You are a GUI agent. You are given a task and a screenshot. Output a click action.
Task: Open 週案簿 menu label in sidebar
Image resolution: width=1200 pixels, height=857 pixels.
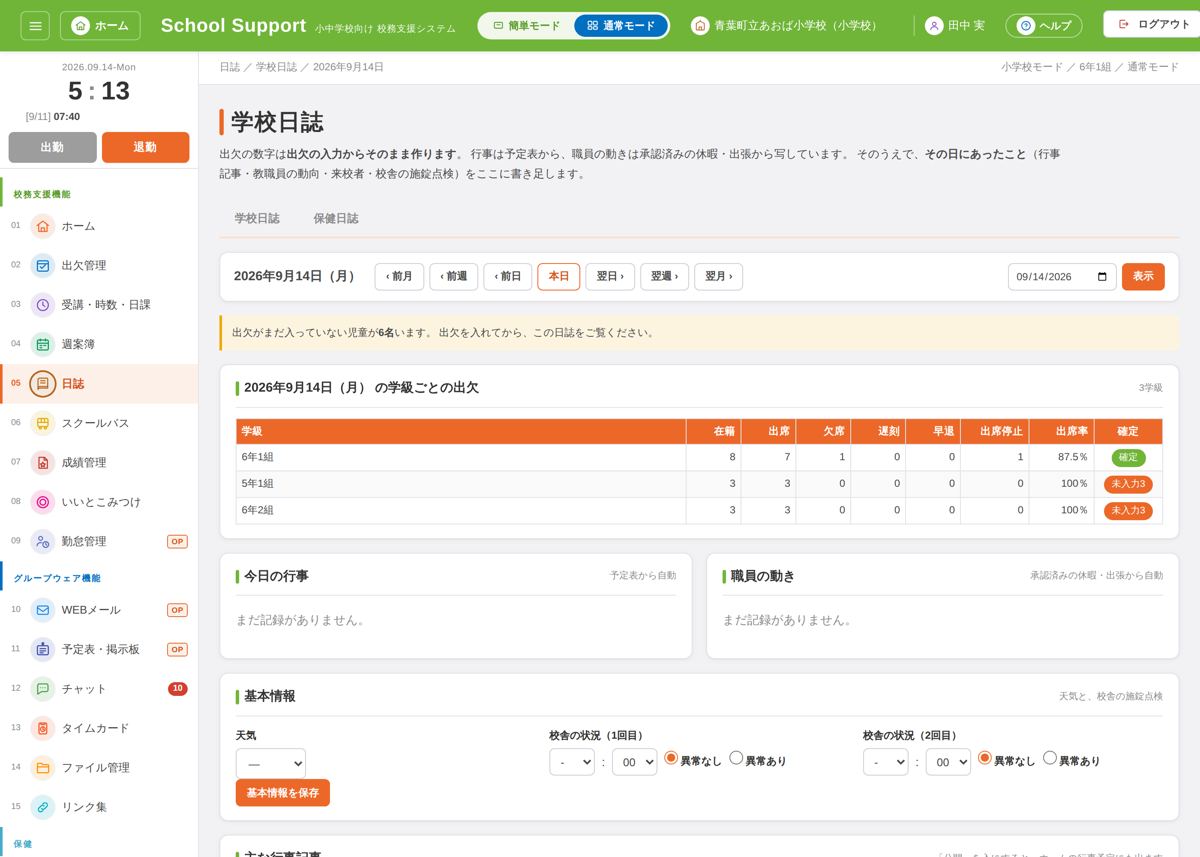click(x=78, y=344)
